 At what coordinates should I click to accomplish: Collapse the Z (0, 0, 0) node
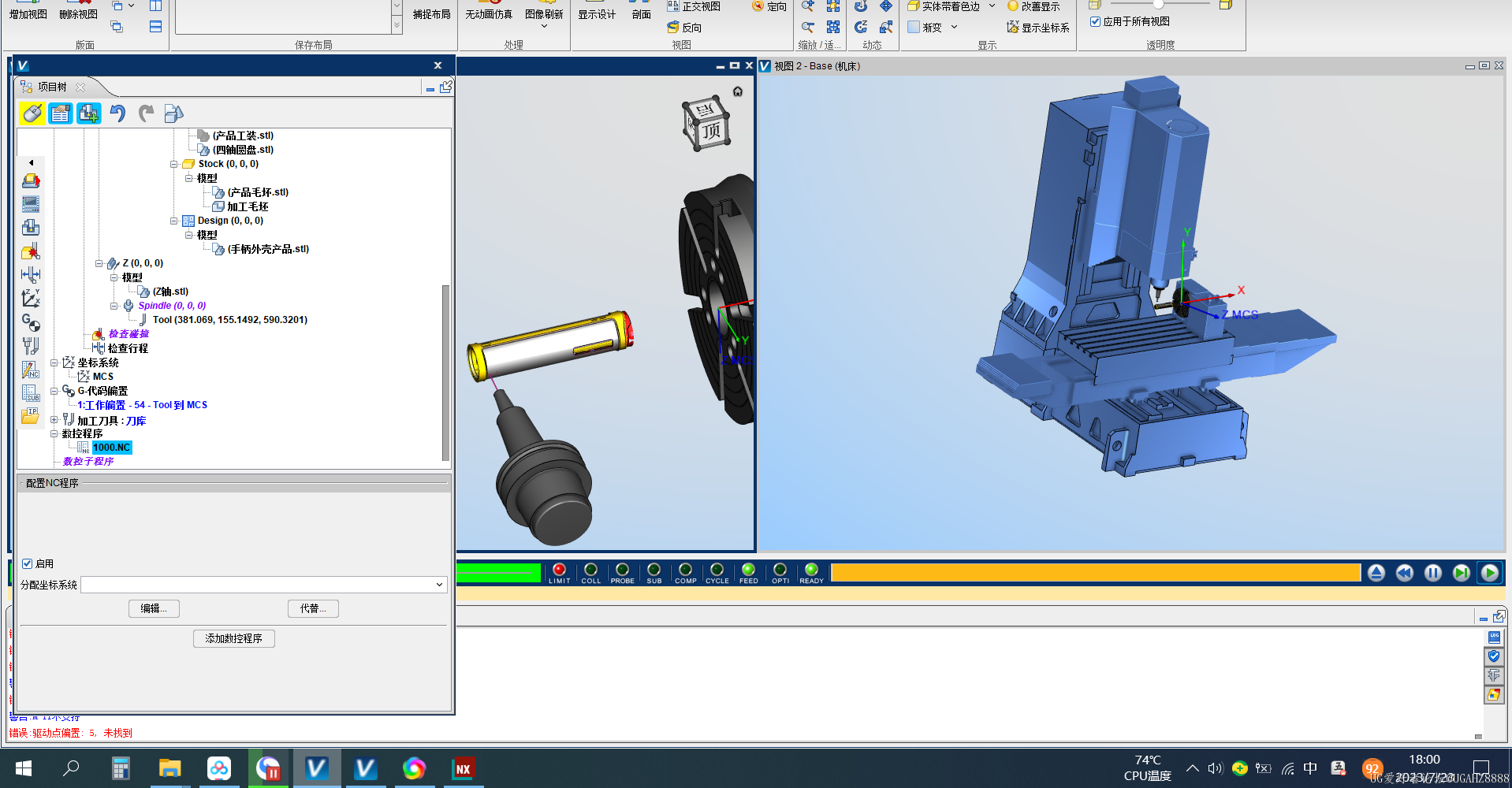click(x=99, y=263)
